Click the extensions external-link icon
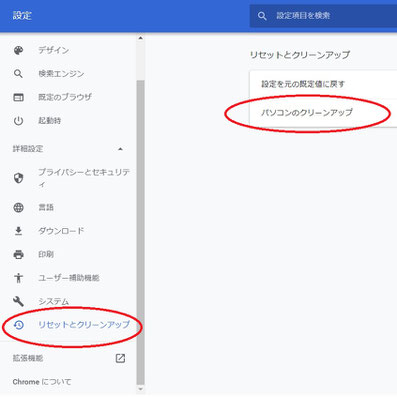This screenshot has width=397, height=397. [120, 358]
